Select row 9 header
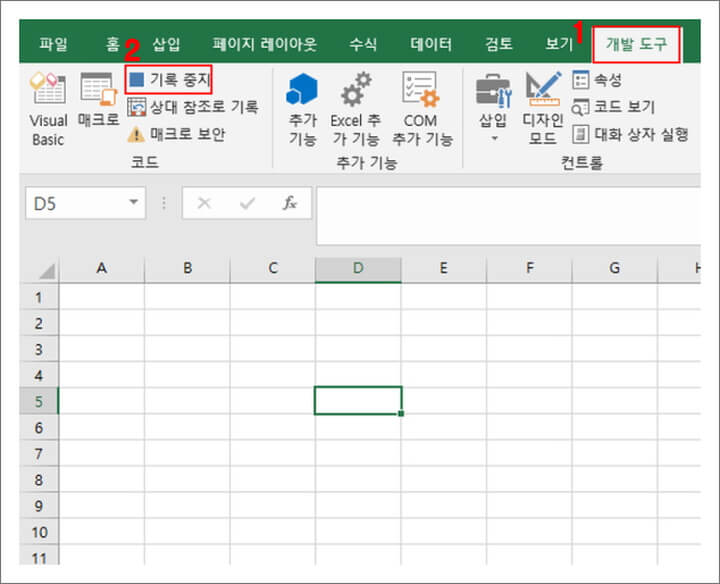The height and width of the screenshot is (584, 720). pos(39,506)
